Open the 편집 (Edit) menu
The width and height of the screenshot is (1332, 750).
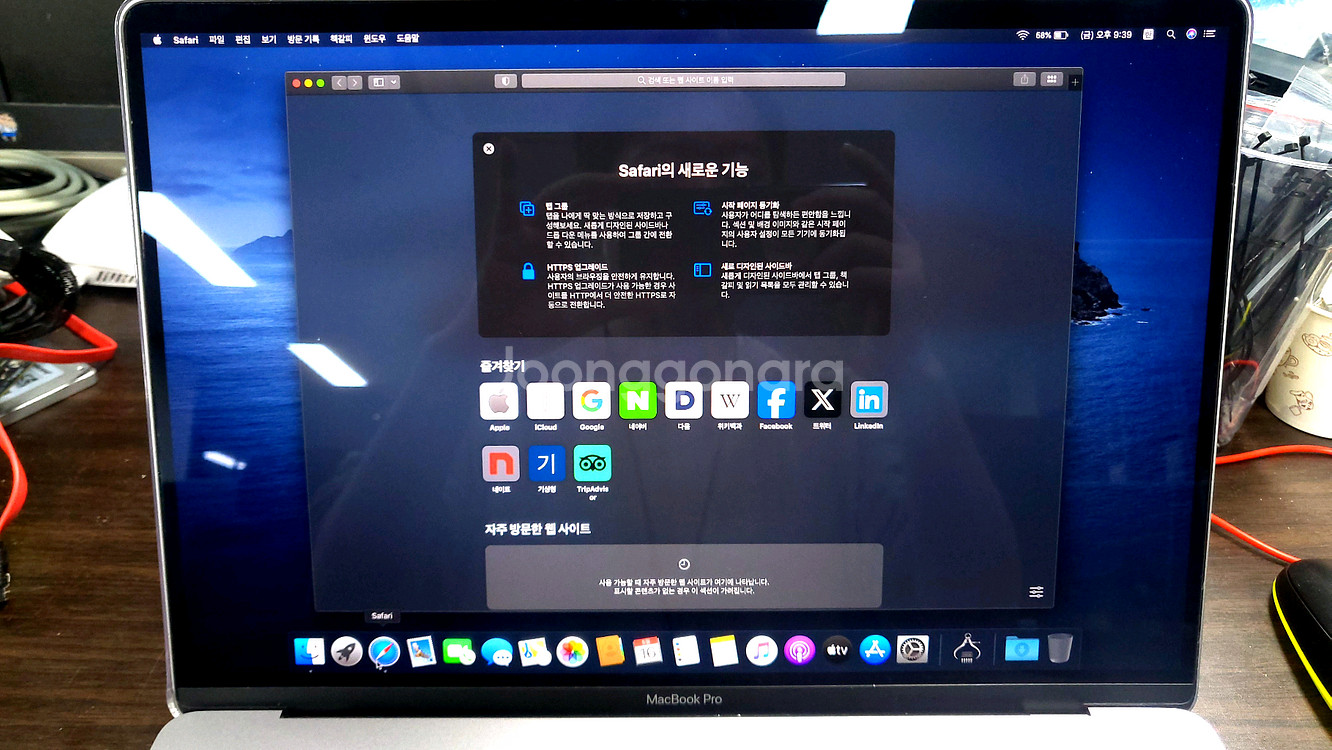(243, 39)
